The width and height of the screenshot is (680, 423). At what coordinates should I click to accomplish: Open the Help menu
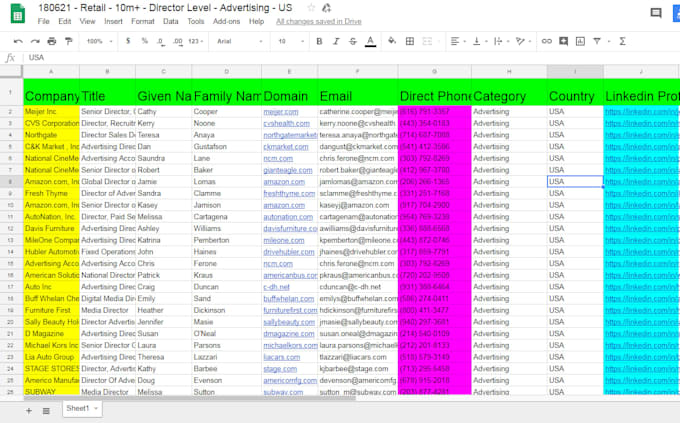click(256, 21)
